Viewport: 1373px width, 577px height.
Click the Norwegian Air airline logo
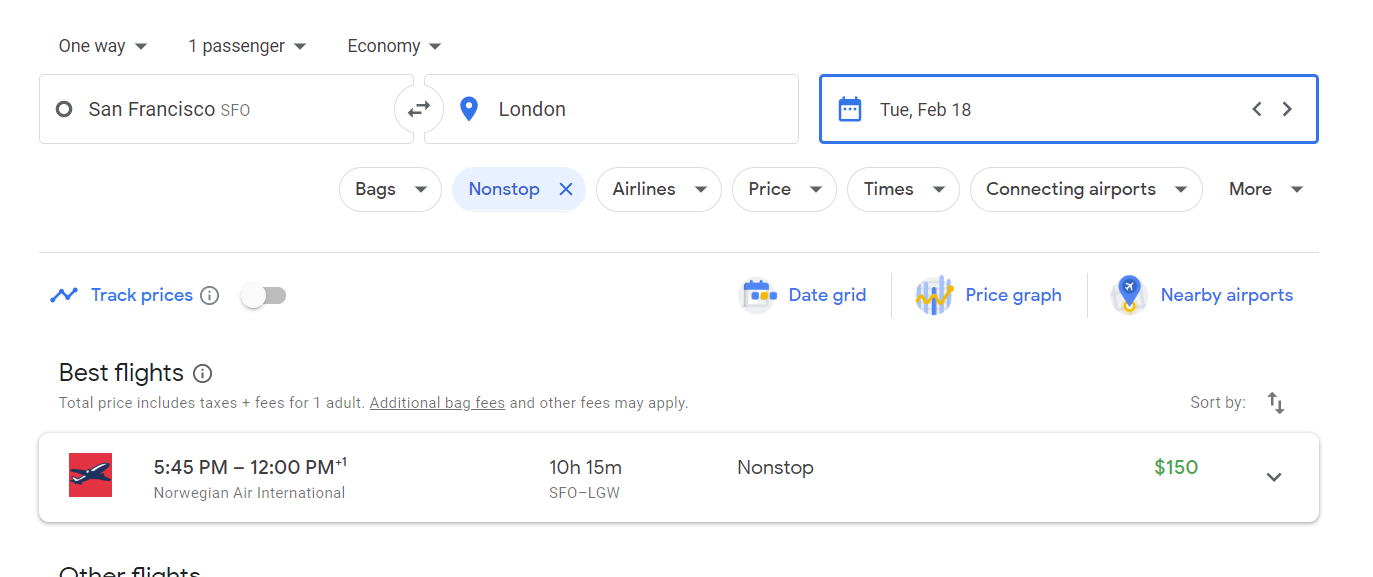[90, 475]
